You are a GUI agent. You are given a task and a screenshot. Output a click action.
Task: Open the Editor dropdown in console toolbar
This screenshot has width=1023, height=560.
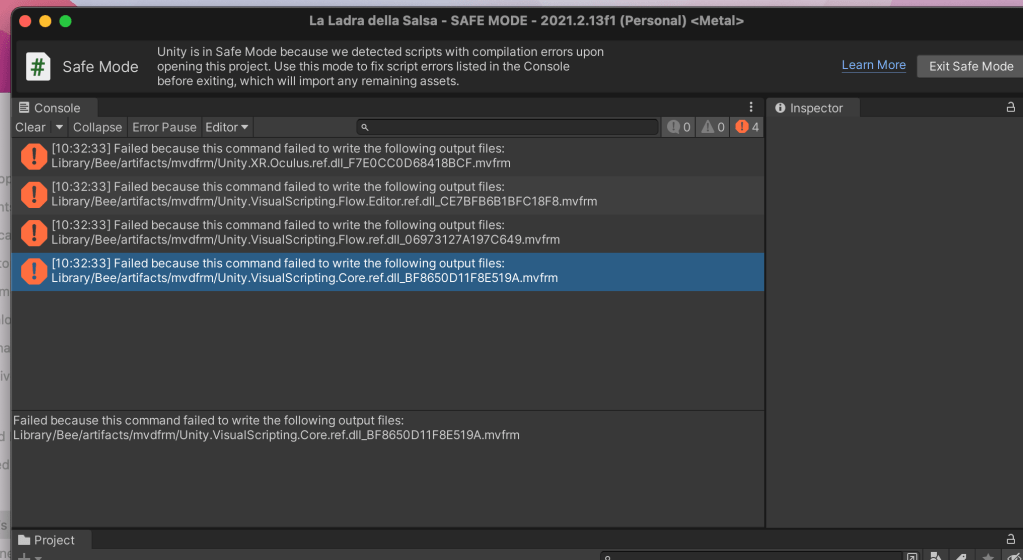coord(227,127)
